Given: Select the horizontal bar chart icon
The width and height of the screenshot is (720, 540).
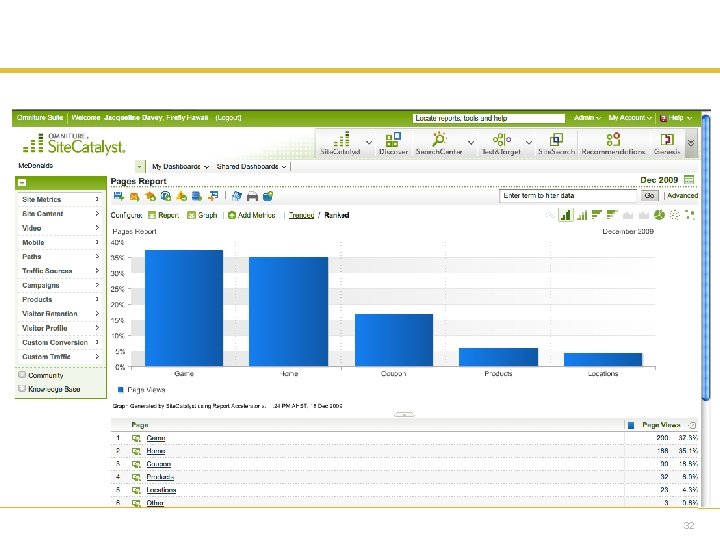Looking at the screenshot, I should click(x=597, y=214).
